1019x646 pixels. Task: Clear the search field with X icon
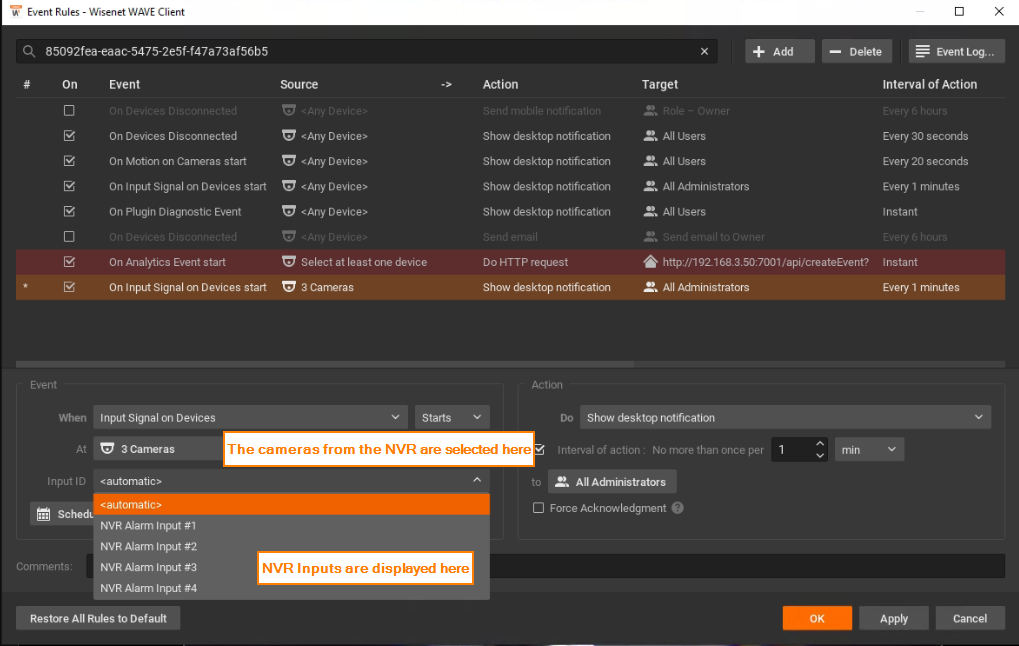point(704,51)
